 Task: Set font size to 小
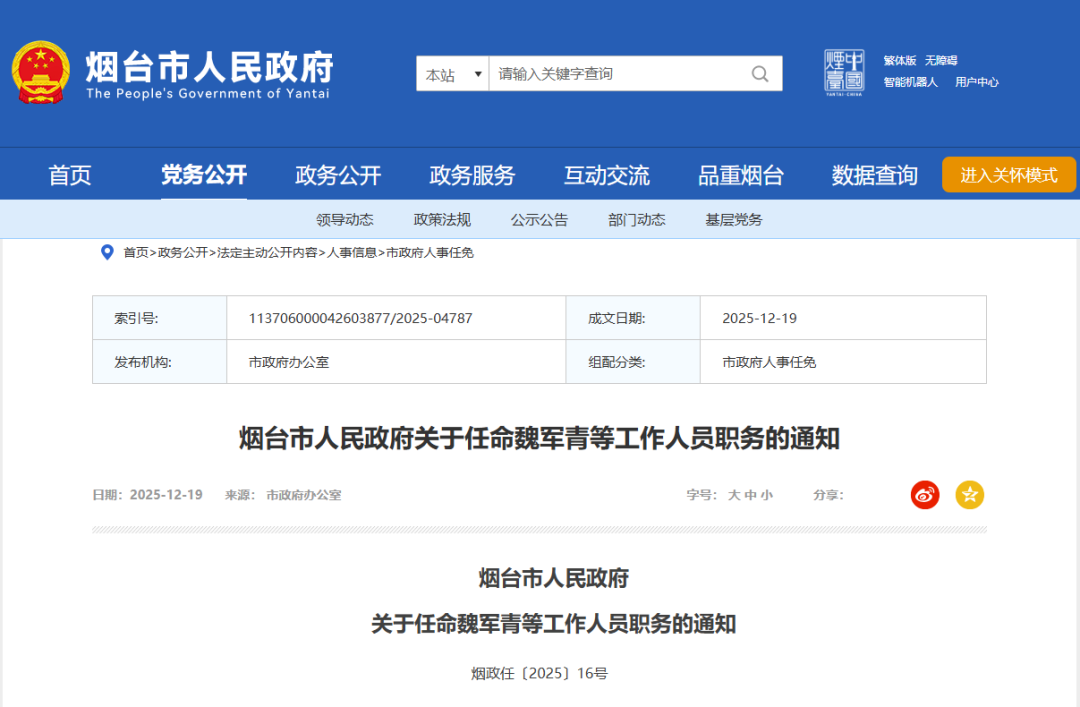[766, 495]
